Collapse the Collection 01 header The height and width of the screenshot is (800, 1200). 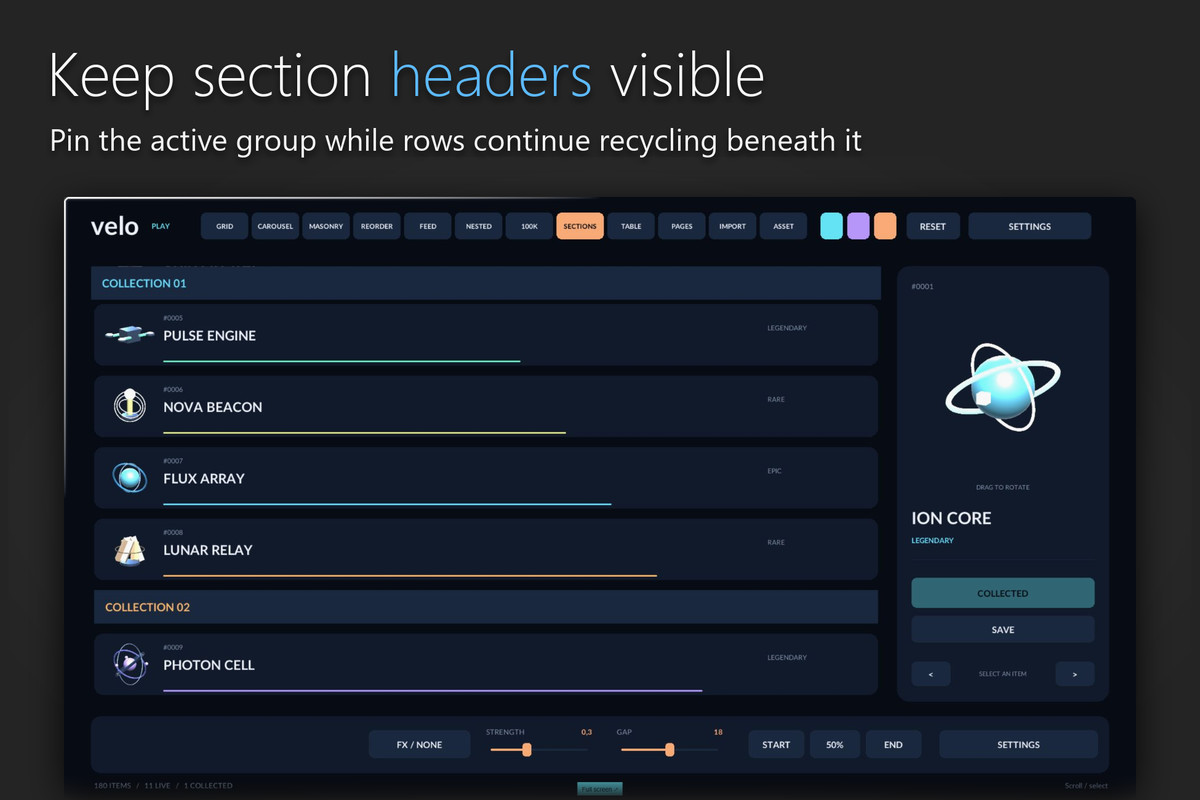pyautogui.click(x=486, y=283)
